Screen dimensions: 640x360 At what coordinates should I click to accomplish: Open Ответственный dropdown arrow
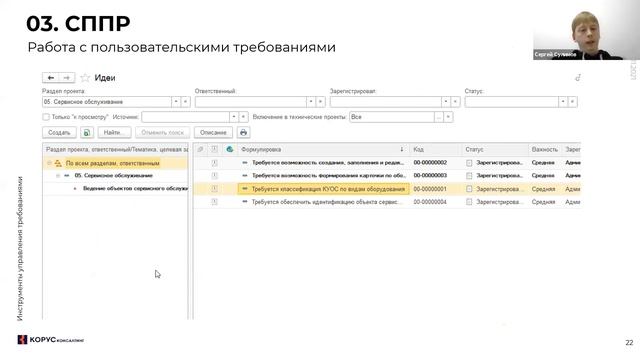[x=311, y=102]
